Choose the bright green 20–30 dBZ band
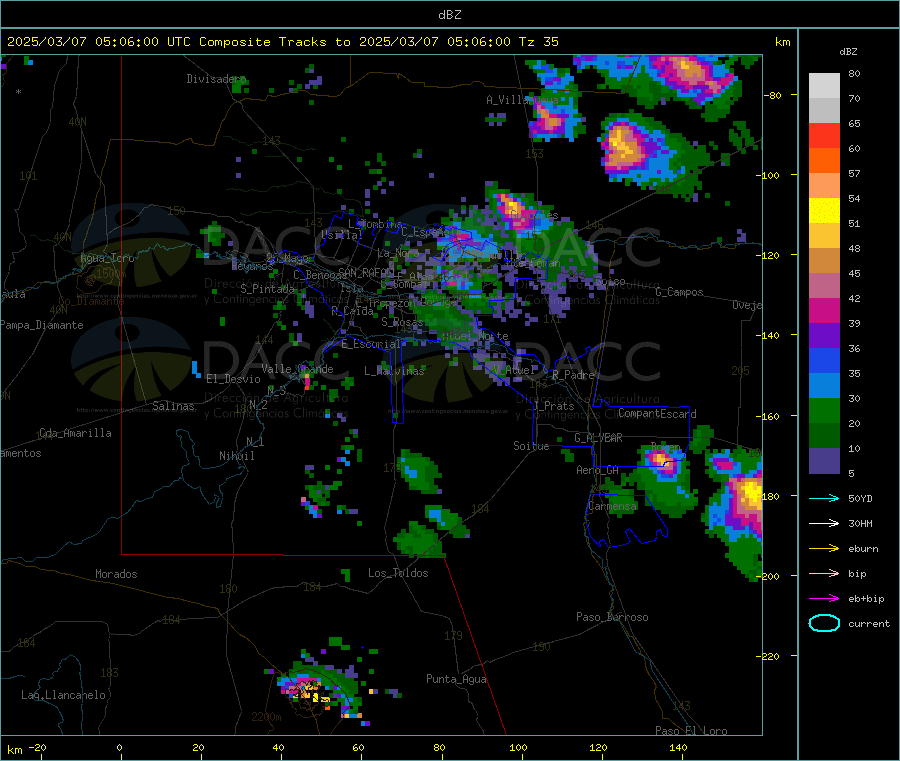Screen dimensions: 900x761 coord(824,411)
